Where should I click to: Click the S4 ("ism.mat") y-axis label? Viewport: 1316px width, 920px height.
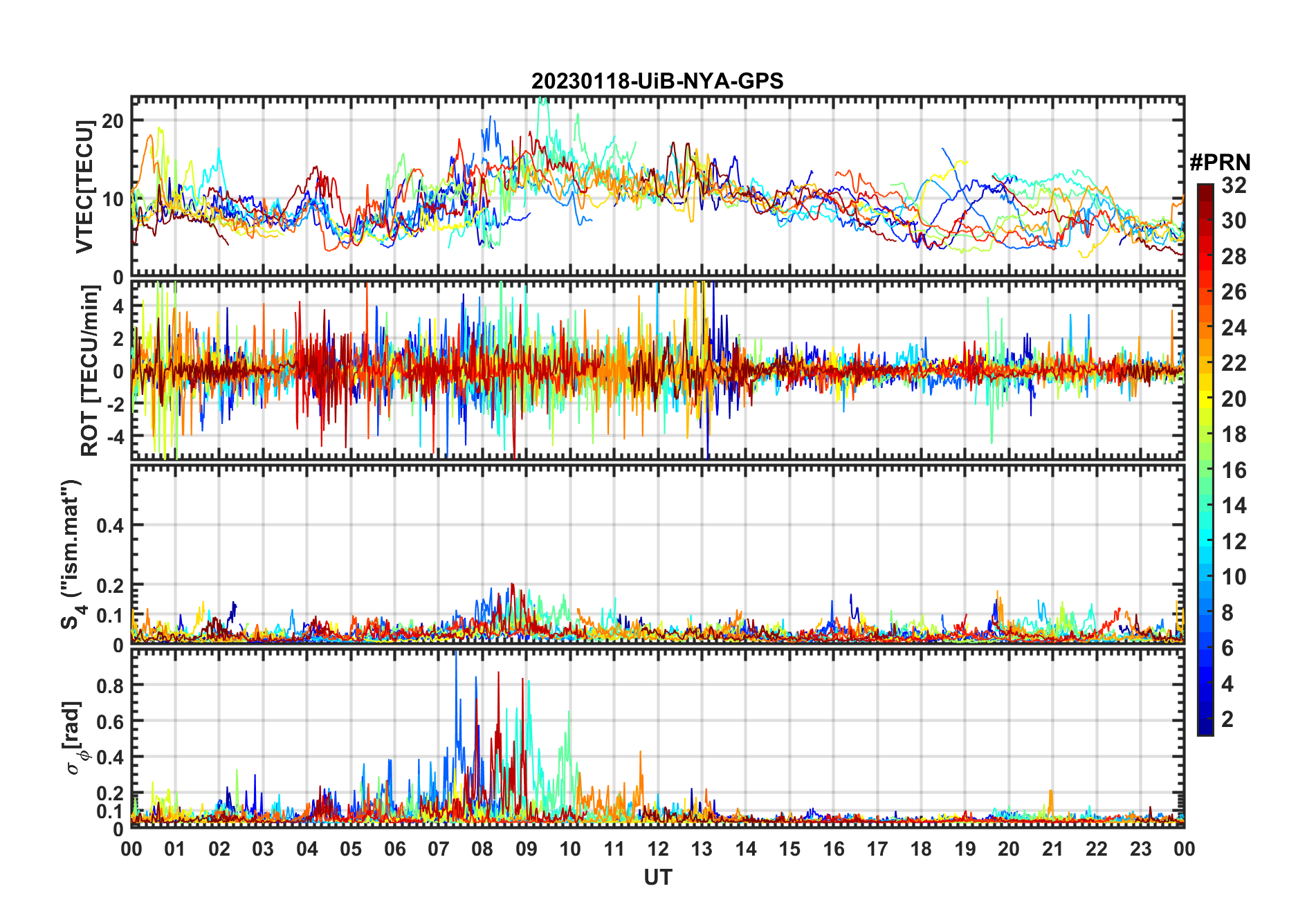[71, 554]
